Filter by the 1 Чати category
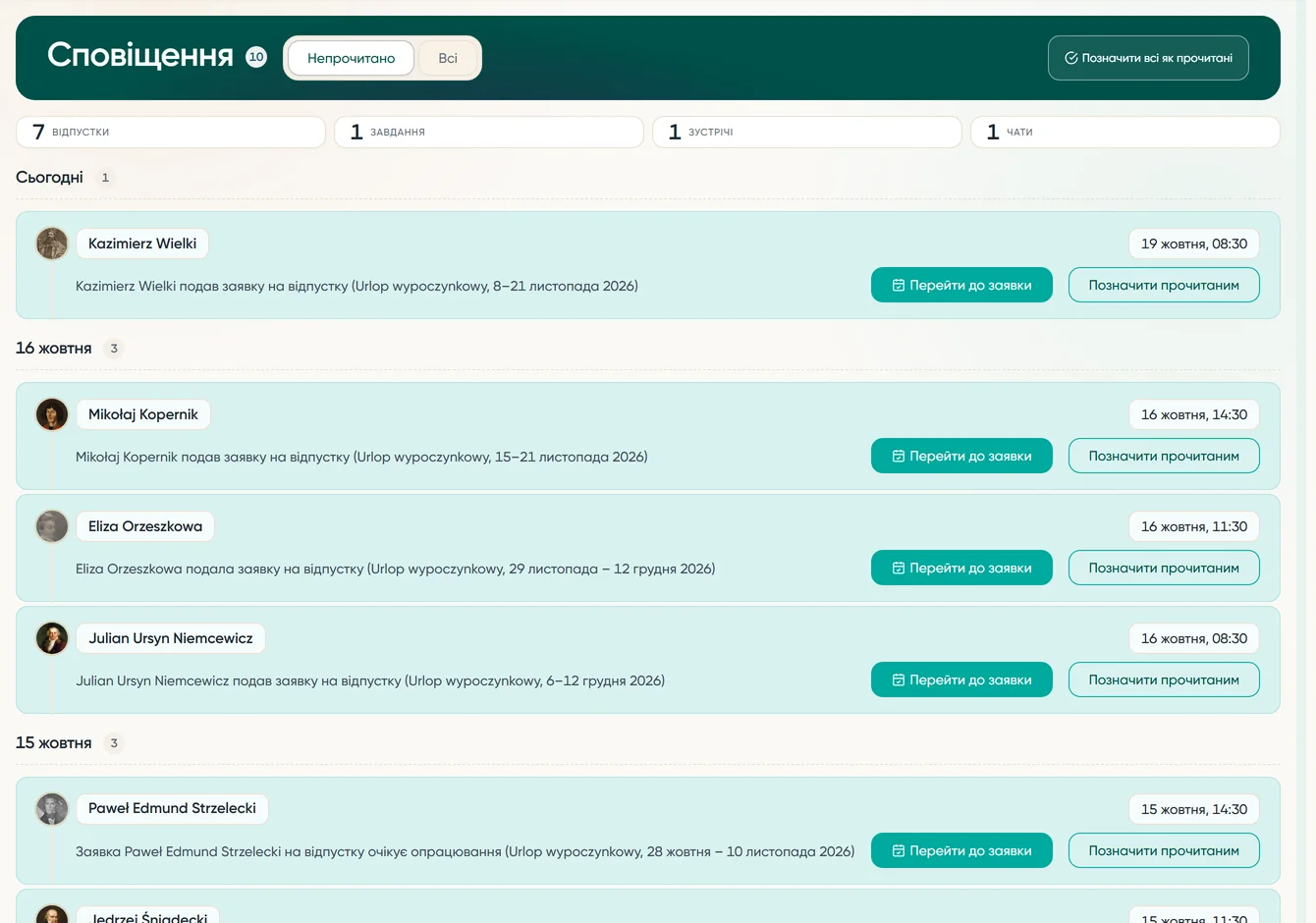This screenshot has height=923, width=1316. point(1125,132)
